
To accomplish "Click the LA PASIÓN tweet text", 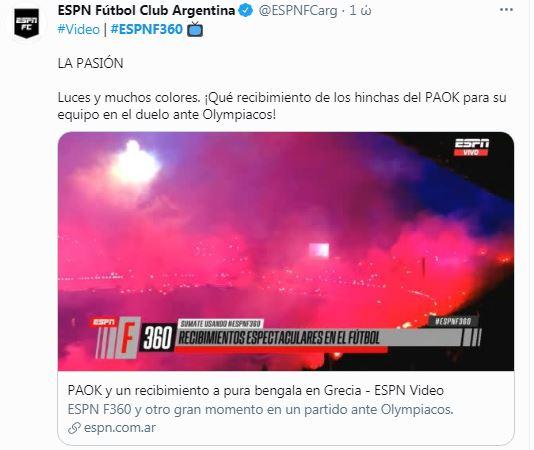I will click(91, 63).
